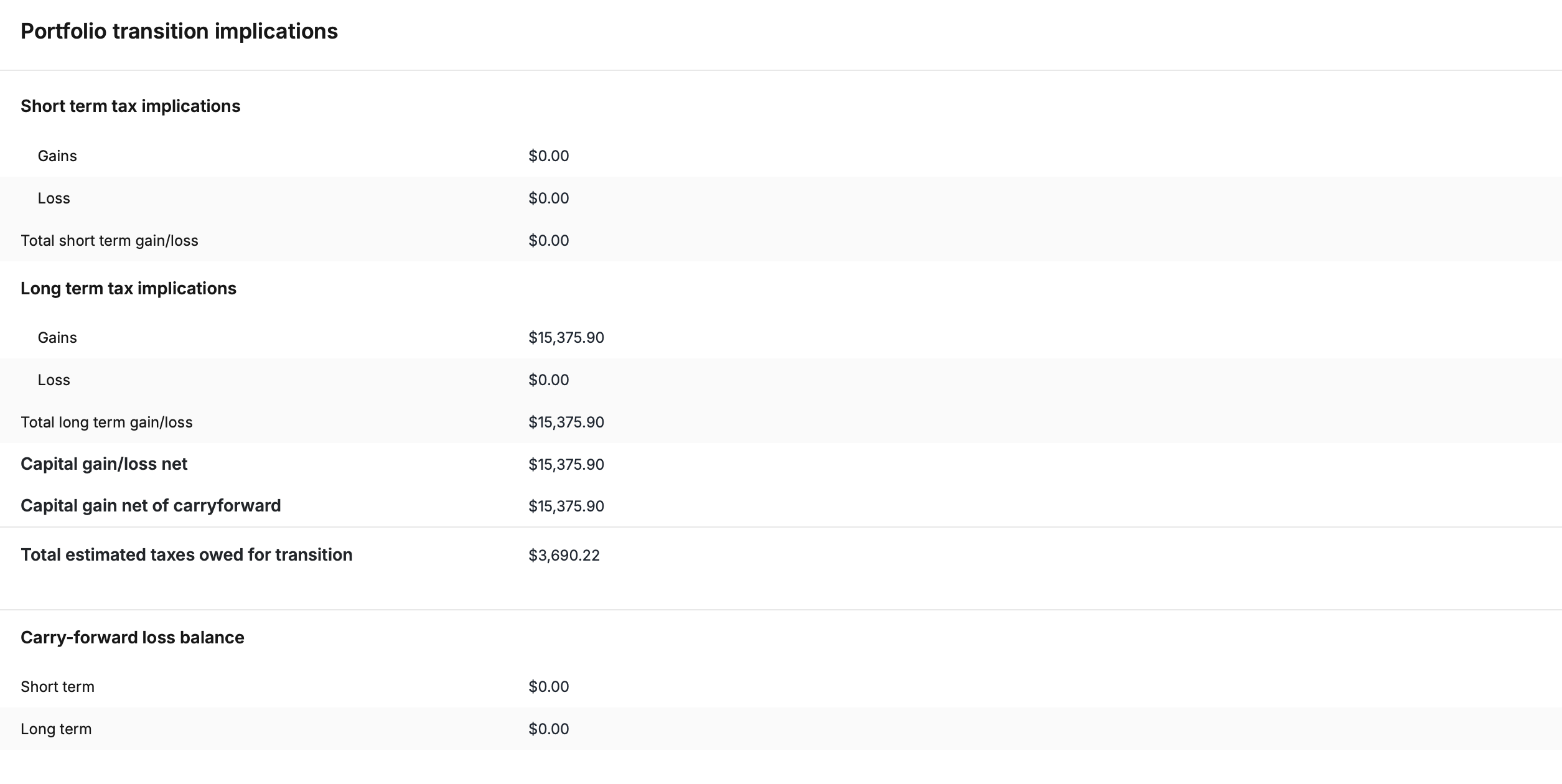The image size is (1562, 784).
Task: Select the long term Loss $0.00 value
Action: (548, 380)
